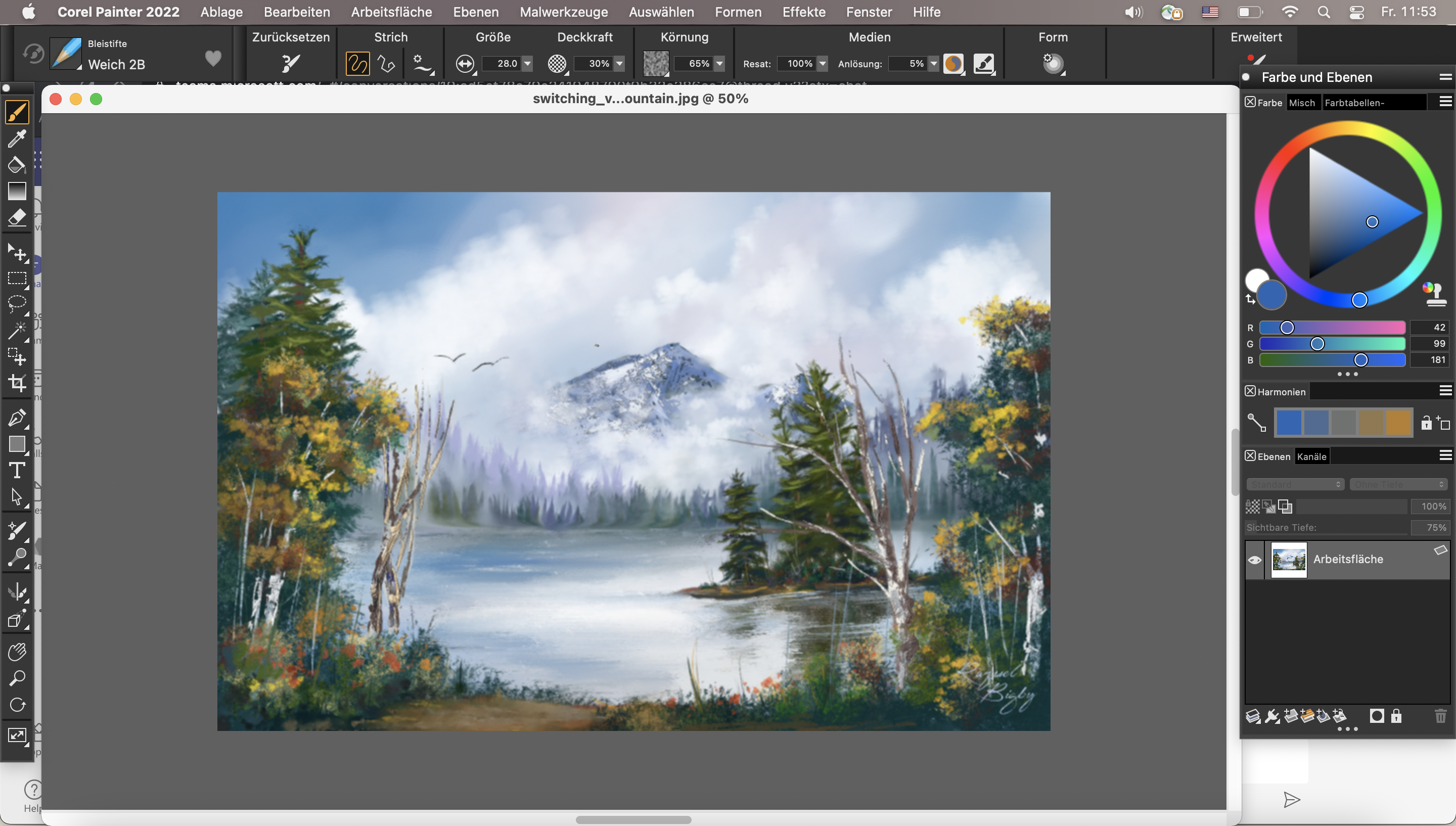Delete layer with trash icon

coord(1440,716)
